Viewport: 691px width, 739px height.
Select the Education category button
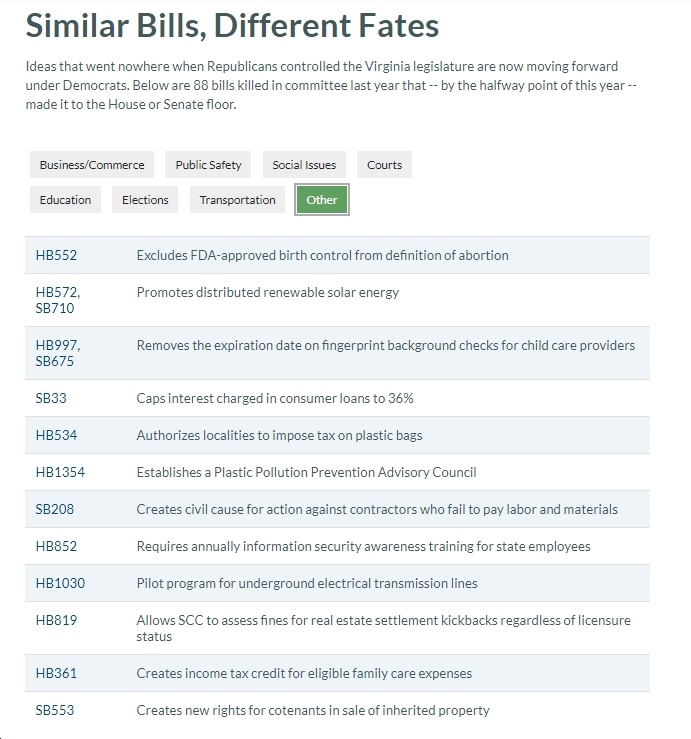pyautogui.click(x=65, y=199)
